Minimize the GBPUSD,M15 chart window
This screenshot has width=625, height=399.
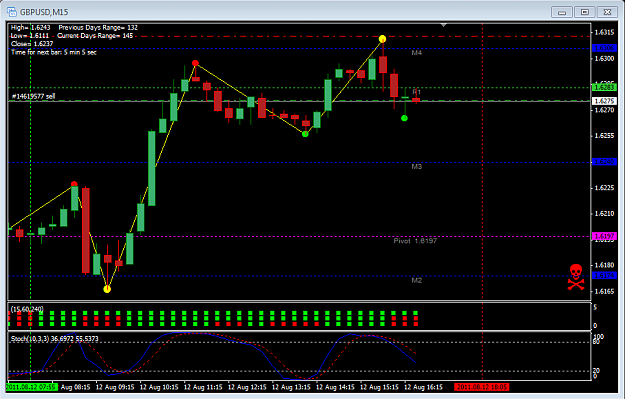point(562,12)
